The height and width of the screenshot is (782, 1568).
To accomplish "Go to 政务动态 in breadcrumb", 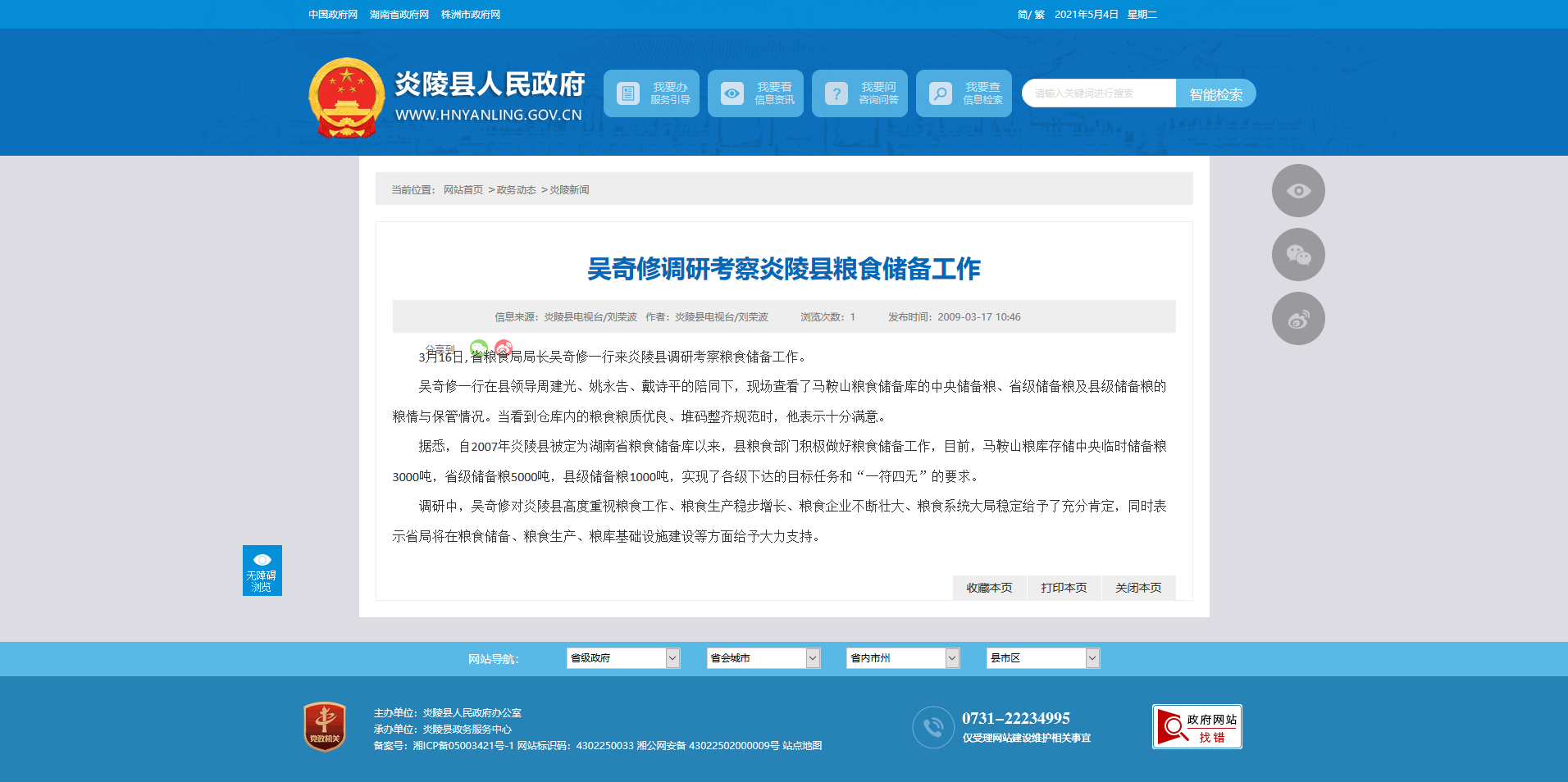I will coord(516,190).
